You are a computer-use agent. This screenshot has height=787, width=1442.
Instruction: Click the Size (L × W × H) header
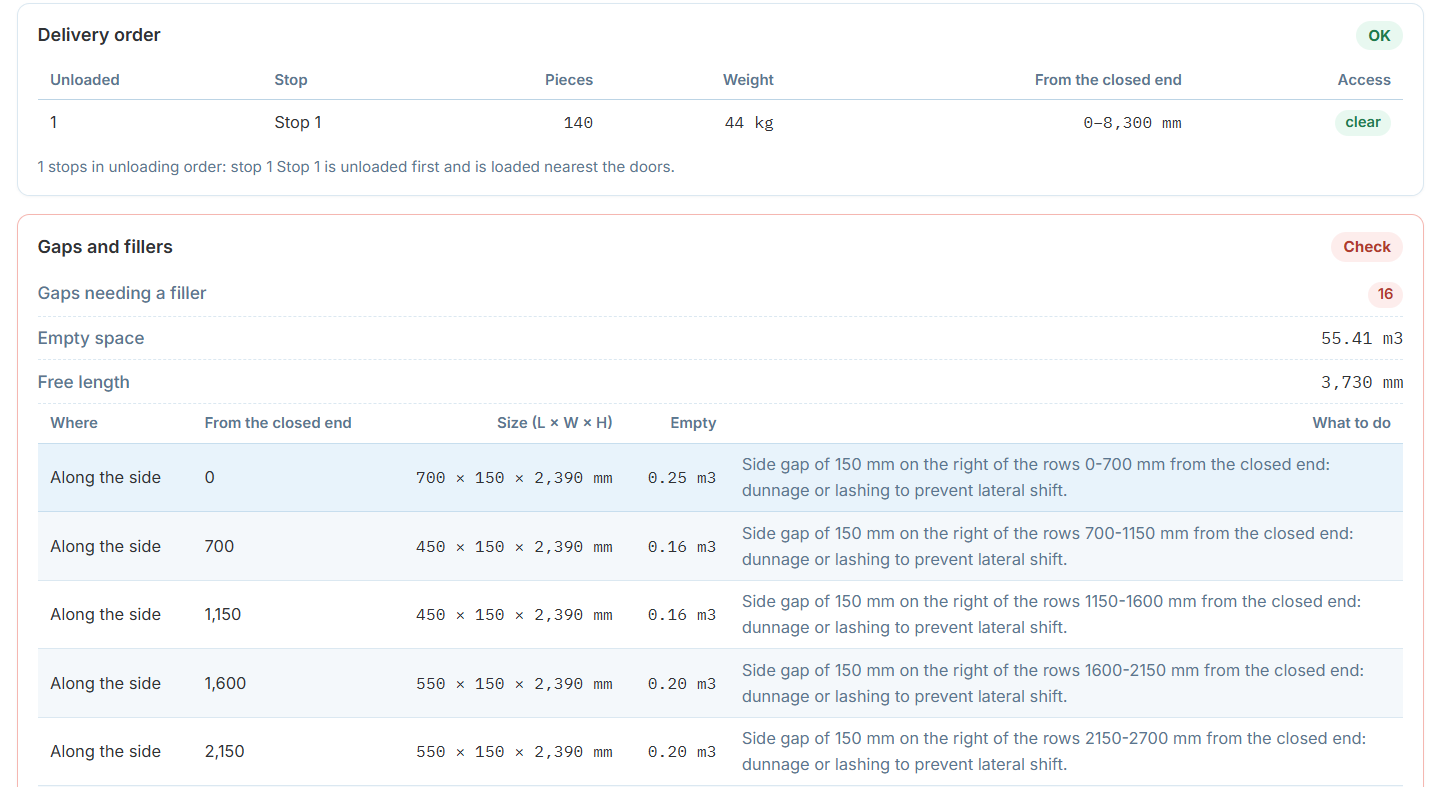click(x=554, y=423)
